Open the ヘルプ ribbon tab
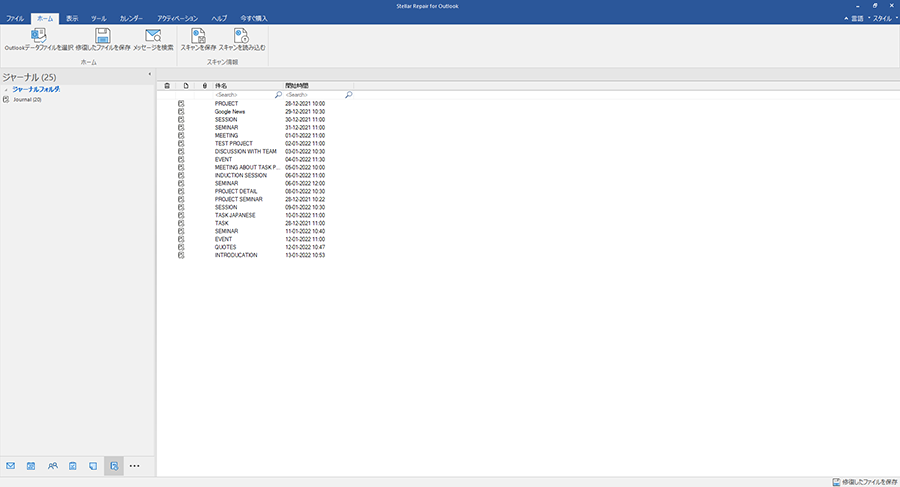Viewport: 900px width, 487px height. pyautogui.click(x=219, y=18)
